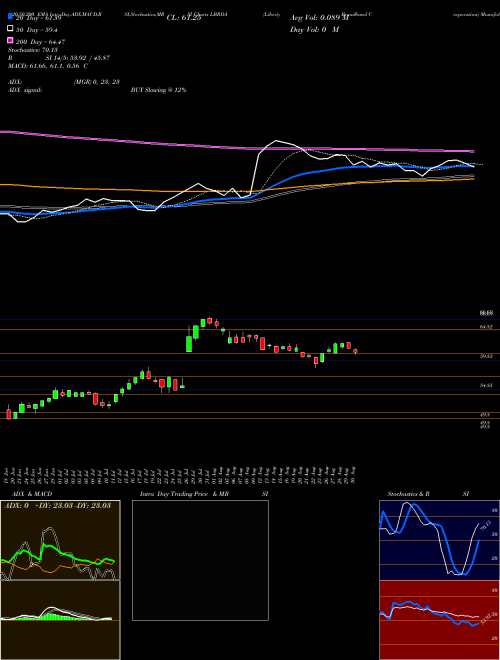
Task: Open the MACD histogram sub-chart
Action: [60, 620]
